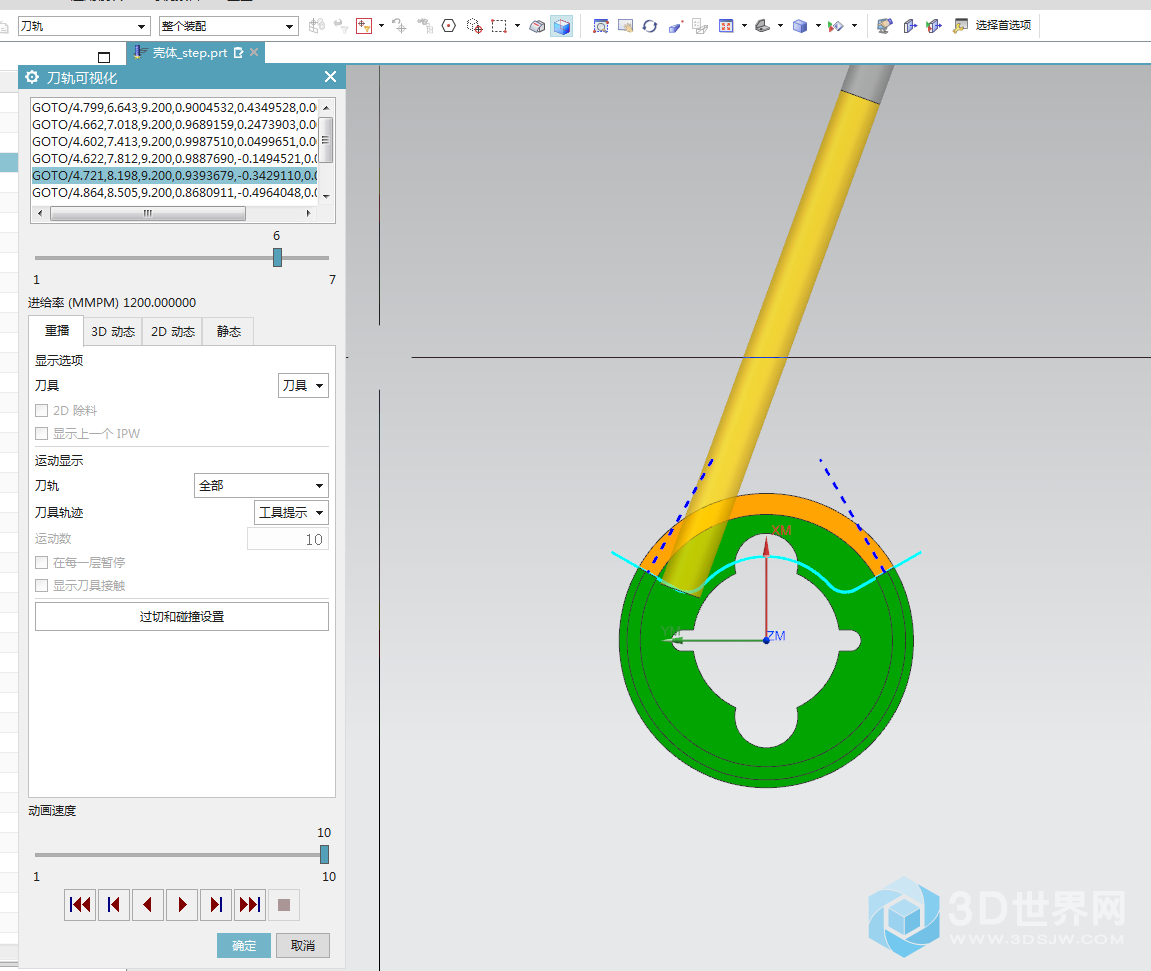Click the 运动数 input field
1151x971 pixels.
tap(288, 539)
